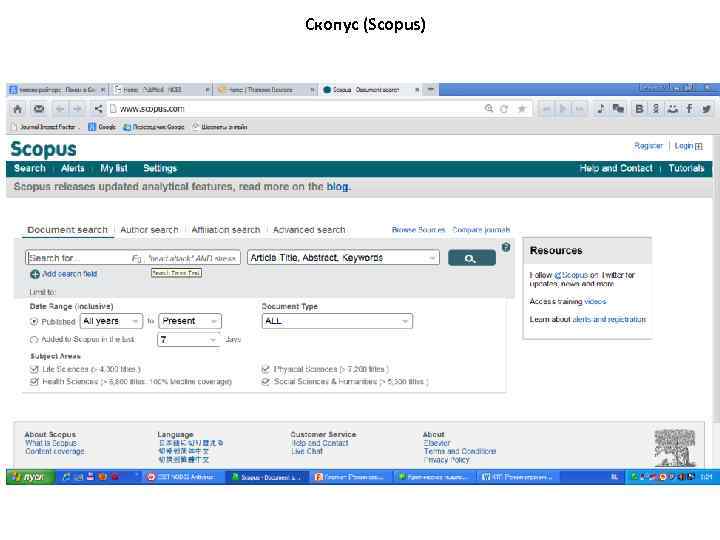Click the Scopus logo

(44, 149)
